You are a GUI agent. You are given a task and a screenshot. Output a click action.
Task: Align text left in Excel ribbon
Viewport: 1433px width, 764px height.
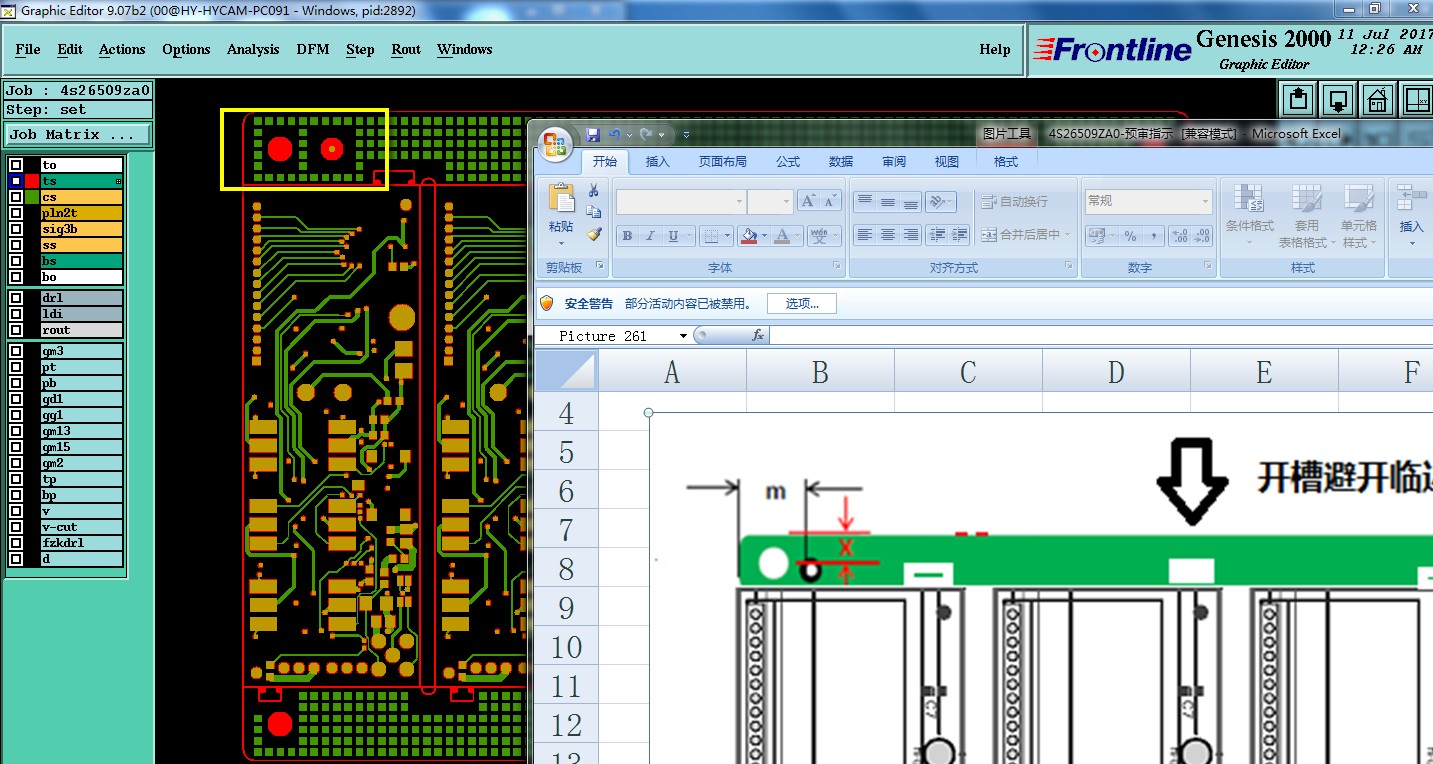(x=865, y=235)
